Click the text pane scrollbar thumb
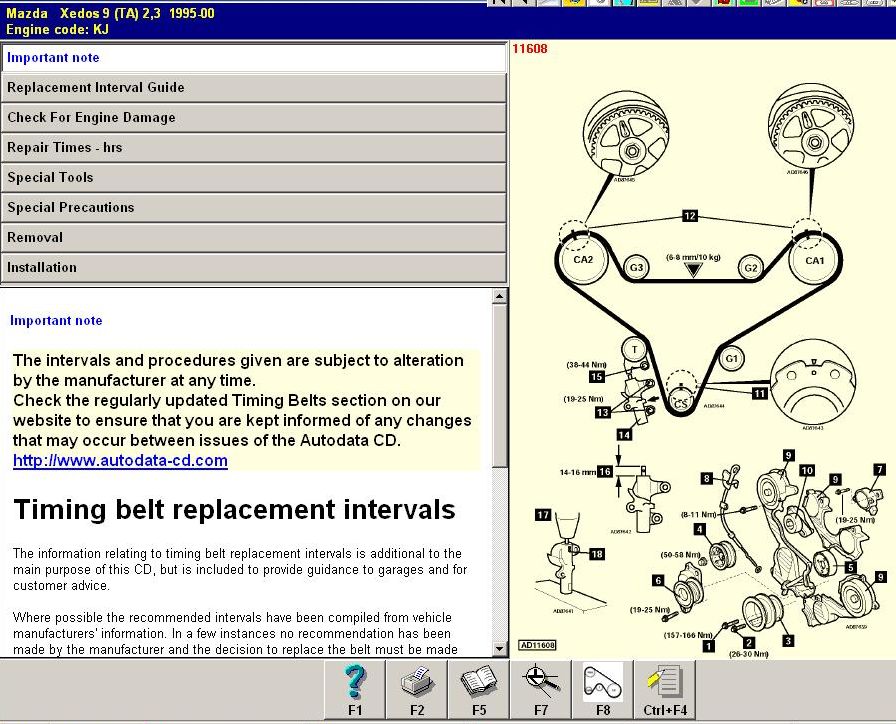896x724 pixels. pyautogui.click(x=499, y=386)
